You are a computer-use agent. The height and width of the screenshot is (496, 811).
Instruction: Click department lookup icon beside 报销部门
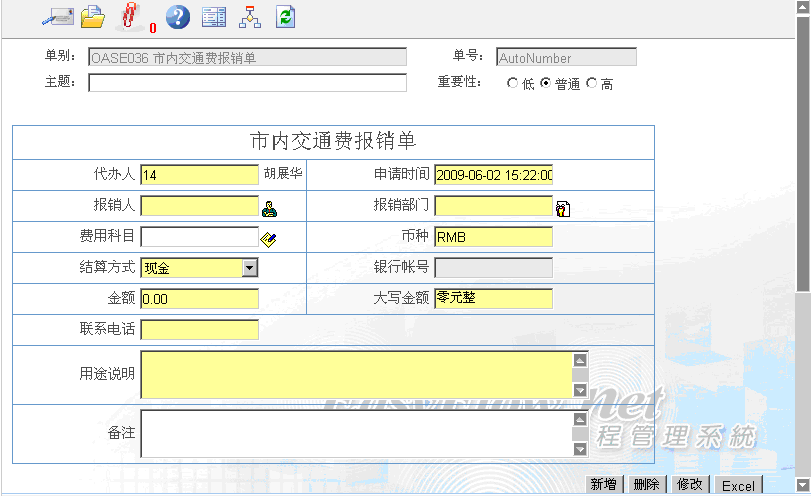(563, 209)
